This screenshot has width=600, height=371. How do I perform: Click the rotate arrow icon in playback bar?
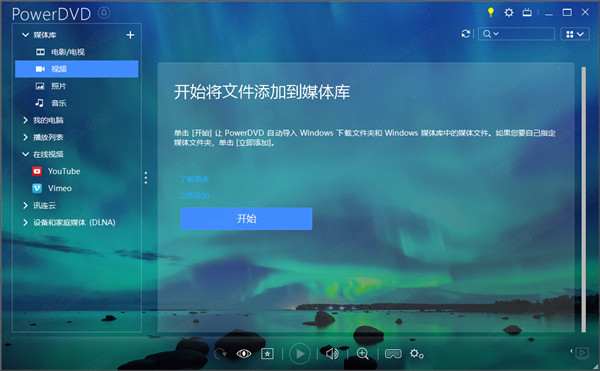click(x=220, y=354)
